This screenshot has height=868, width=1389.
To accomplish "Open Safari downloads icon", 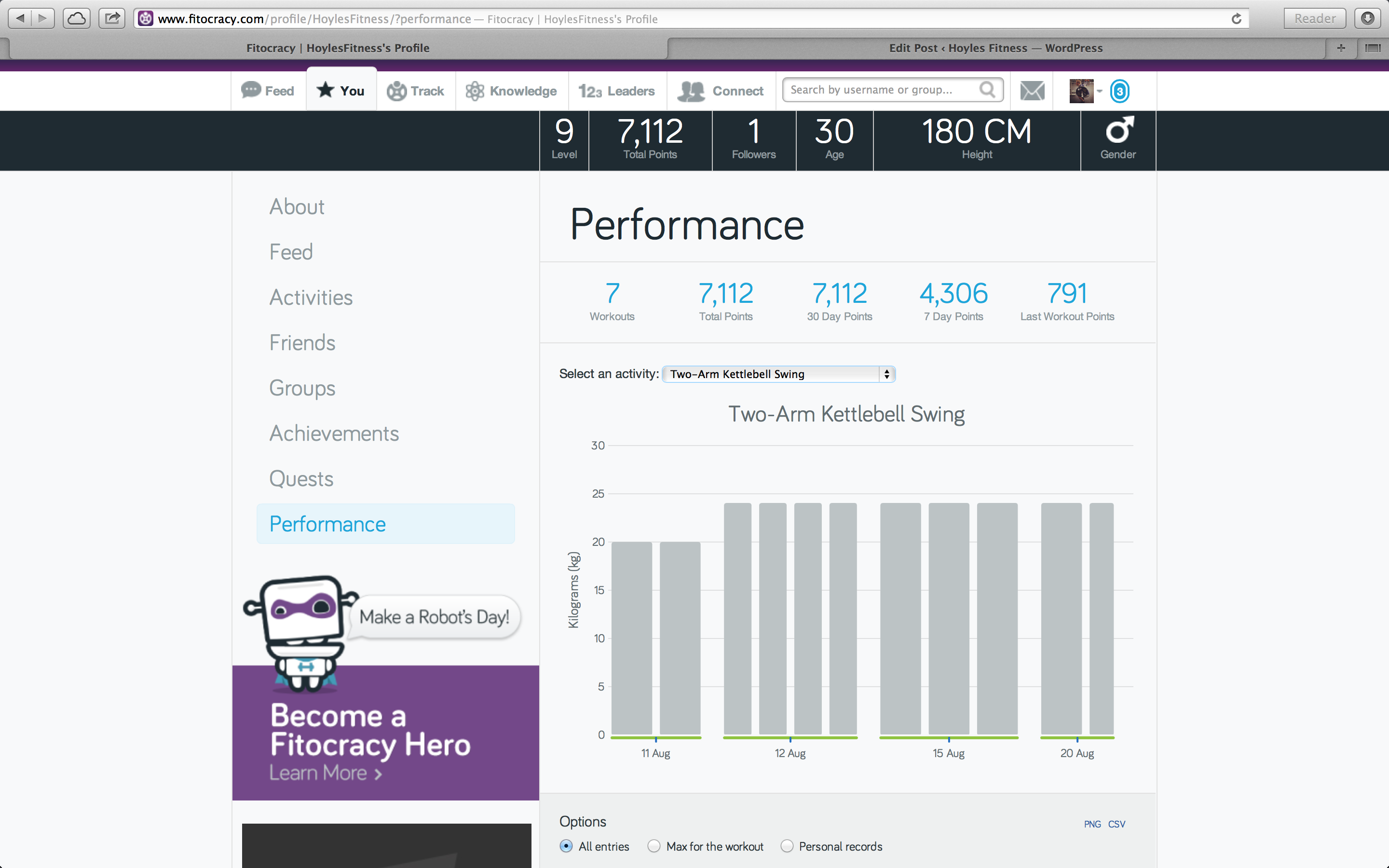I will (1368, 18).
